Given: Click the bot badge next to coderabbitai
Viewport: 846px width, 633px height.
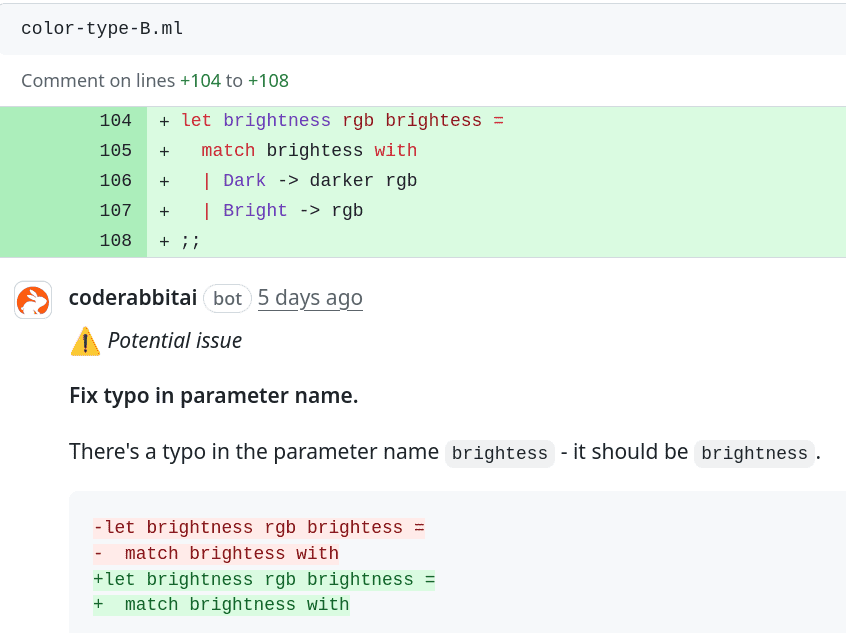Looking at the screenshot, I should [226, 298].
